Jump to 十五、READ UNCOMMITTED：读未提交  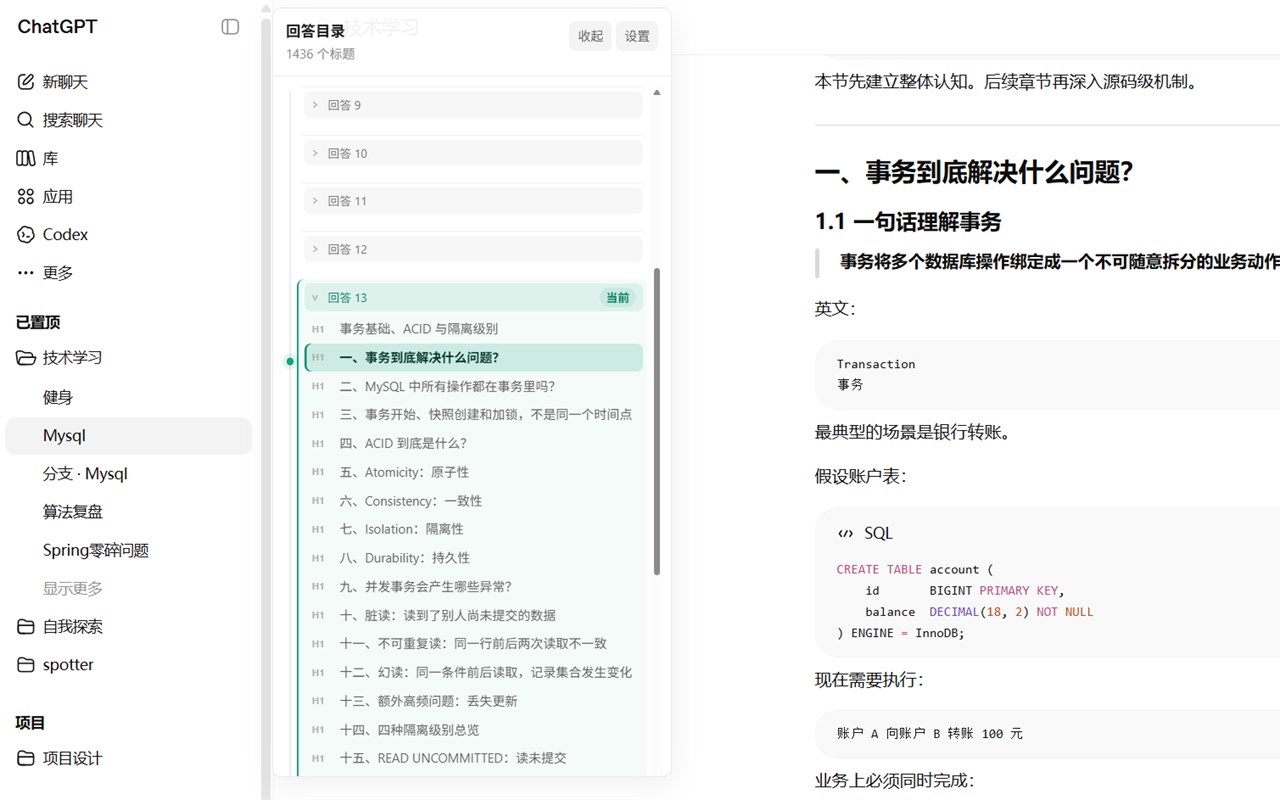tap(474, 758)
